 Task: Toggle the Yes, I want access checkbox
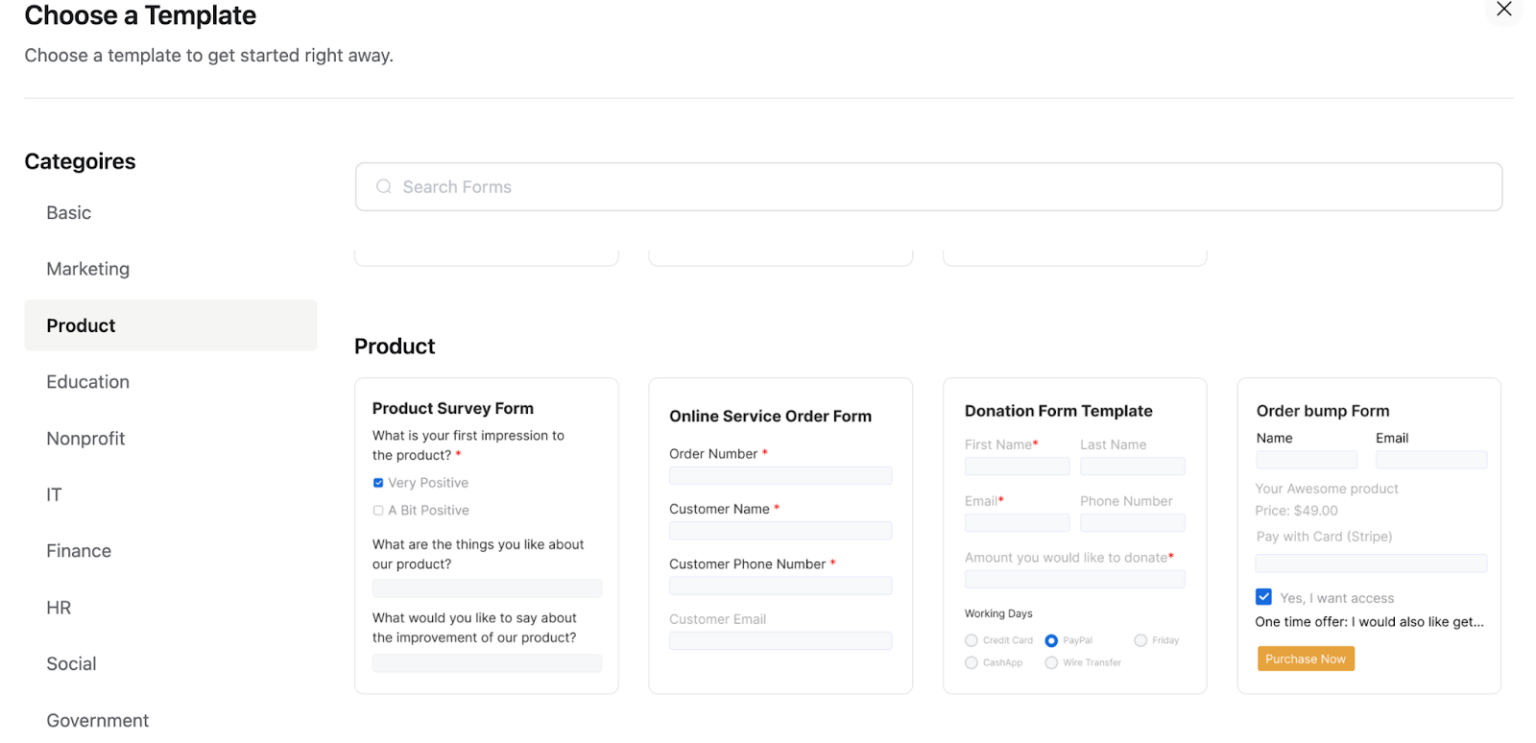point(1264,597)
